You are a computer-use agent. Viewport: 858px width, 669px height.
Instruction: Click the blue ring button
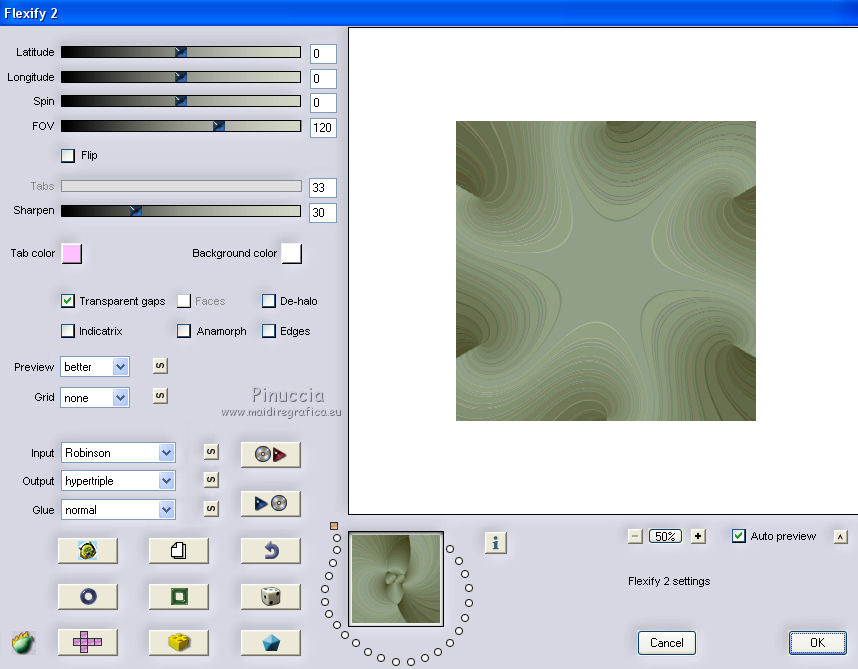88,596
